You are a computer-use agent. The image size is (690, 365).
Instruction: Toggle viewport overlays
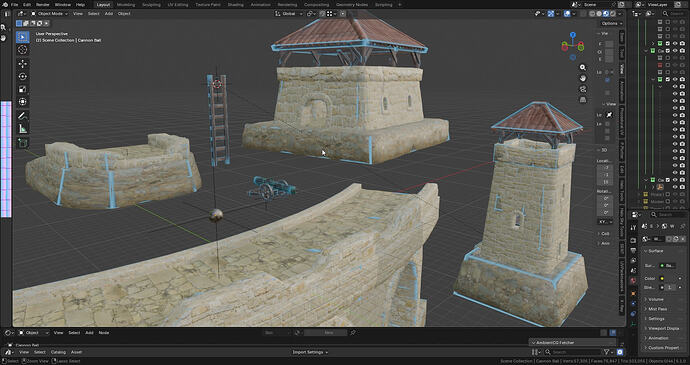pyautogui.click(x=567, y=14)
